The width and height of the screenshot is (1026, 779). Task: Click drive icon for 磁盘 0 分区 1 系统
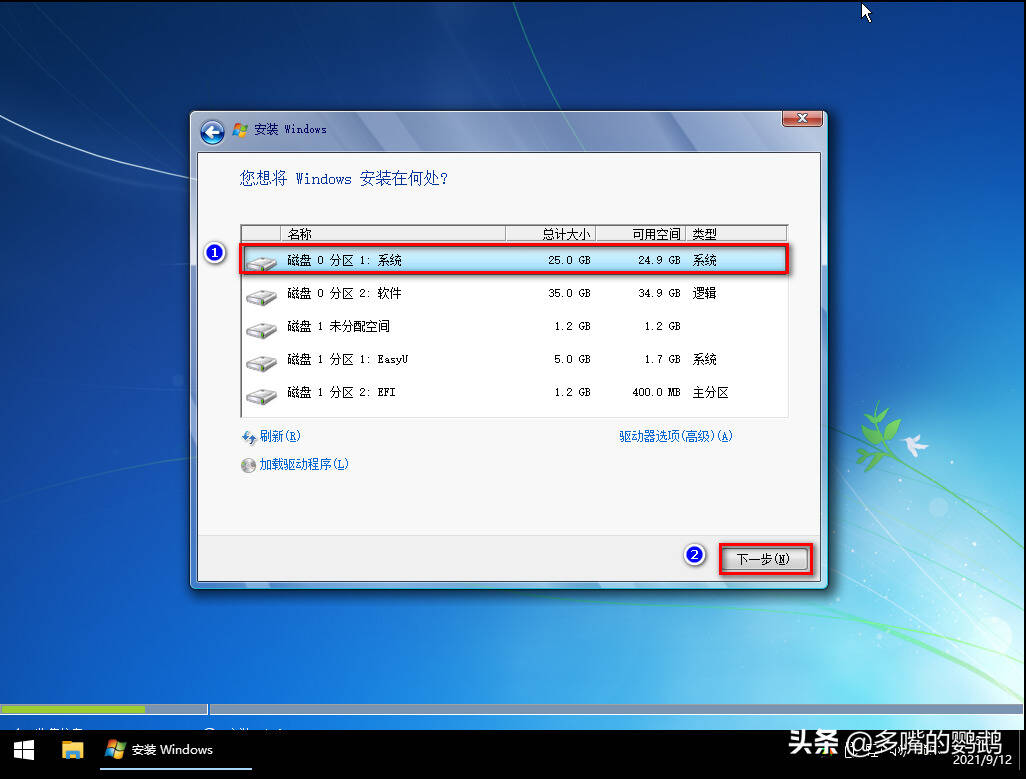pyautogui.click(x=262, y=263)
